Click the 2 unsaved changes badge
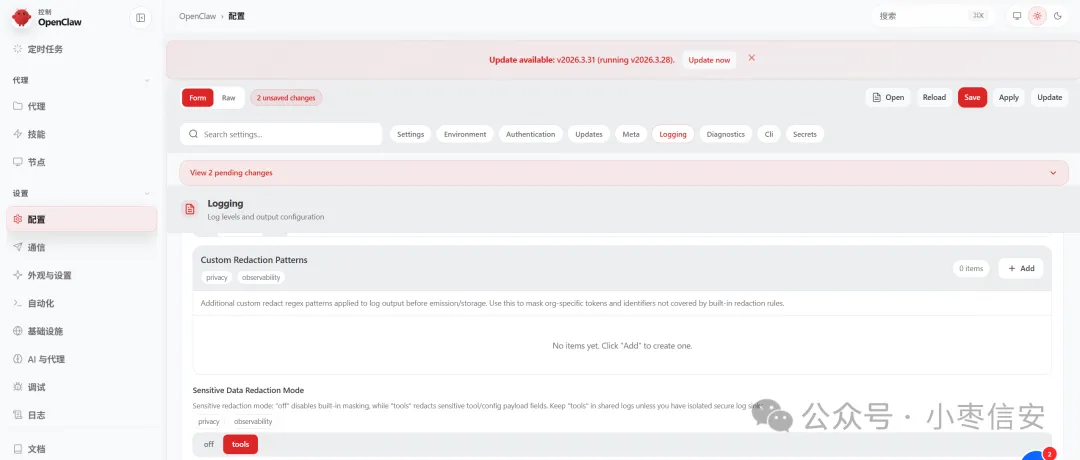The image size is (1080, 460). click(286, 98)
